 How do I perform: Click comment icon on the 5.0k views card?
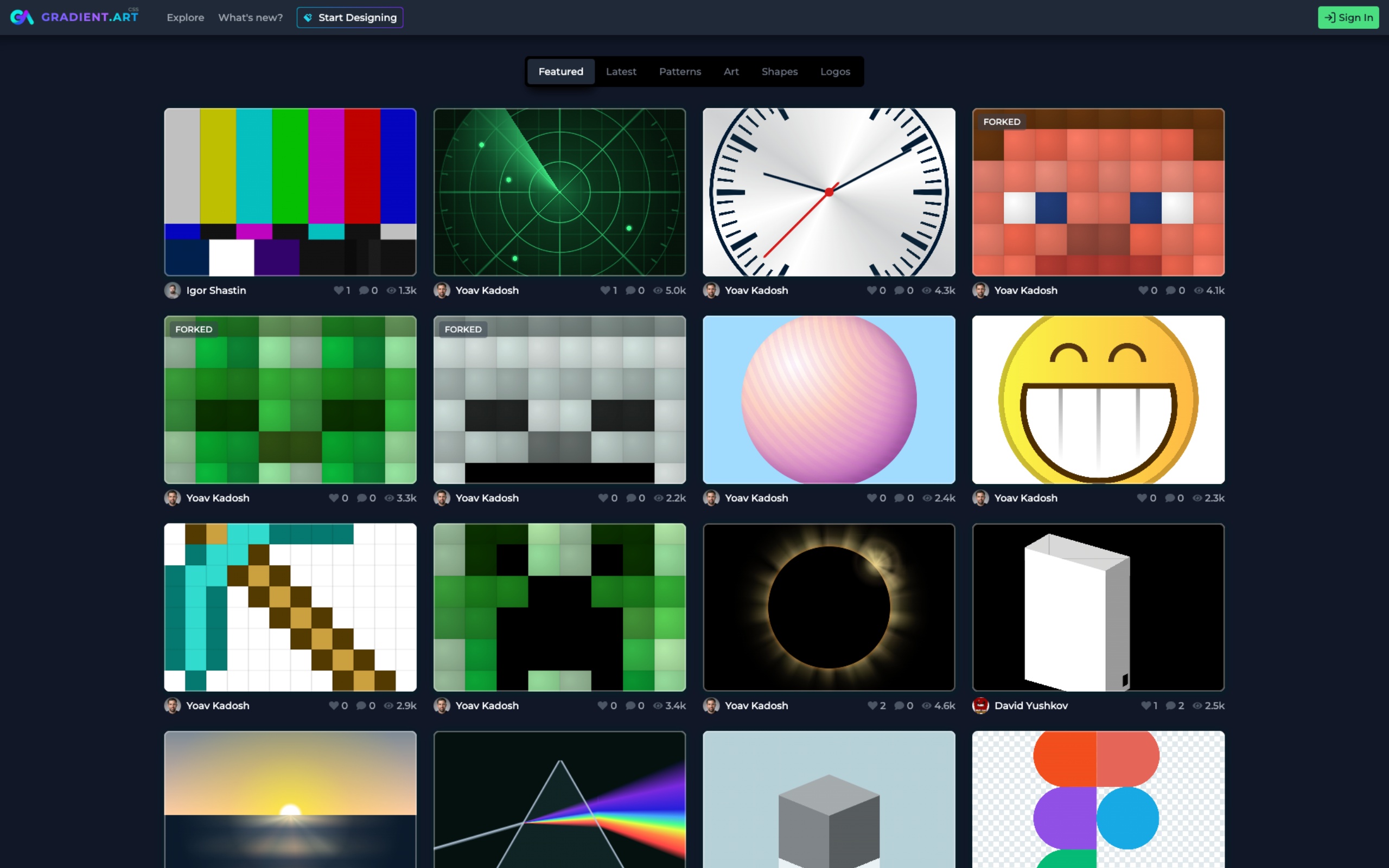point(630,290)
